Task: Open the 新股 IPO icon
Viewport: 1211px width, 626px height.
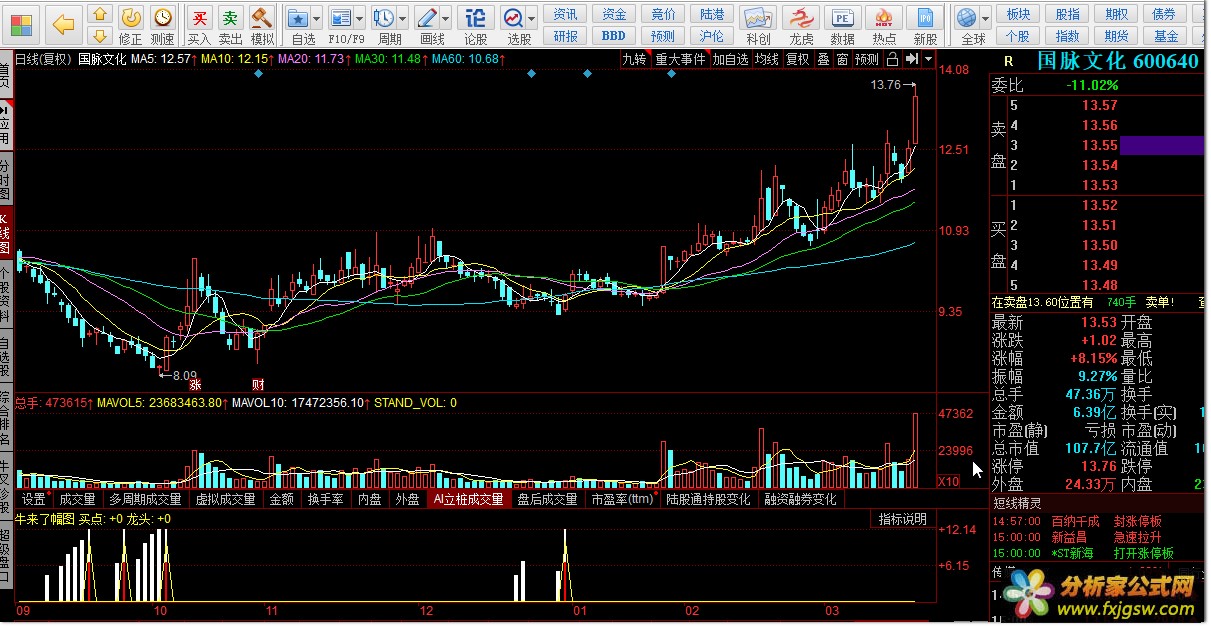Action: (x=926, y=18)
